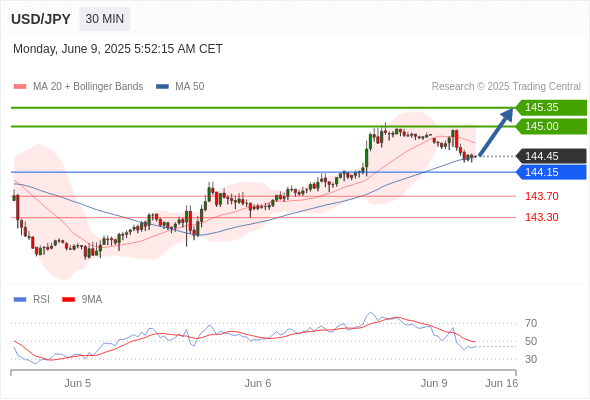
Task: Click the 'Jun 9' date axis label
Action: click(x=434, y=383)
